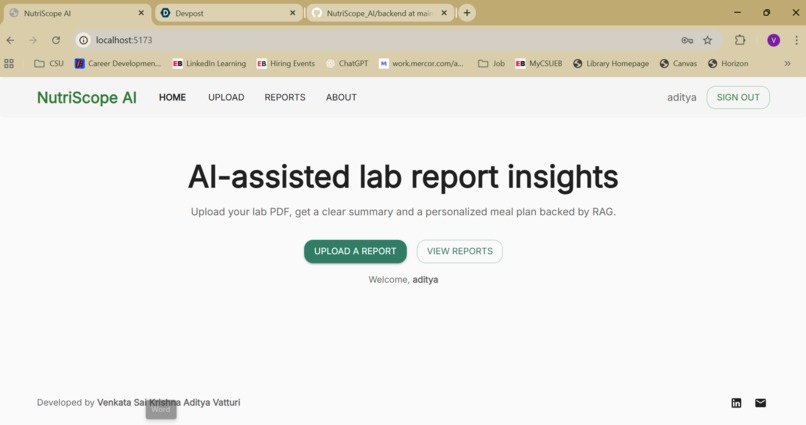Show more bookmarks with double chevron
The image size is (806, 425).
(x=787, y=64)
